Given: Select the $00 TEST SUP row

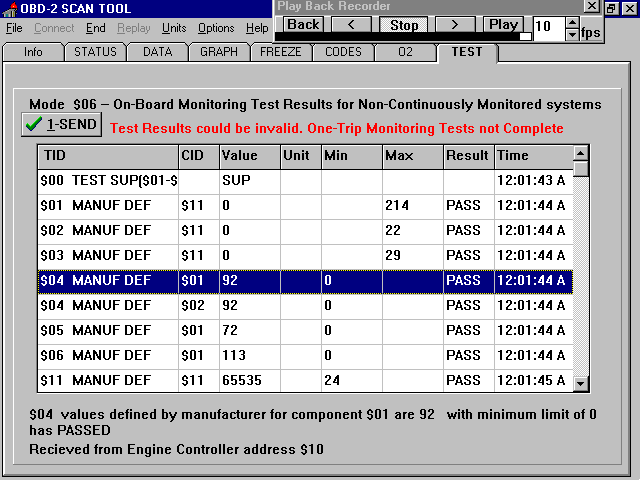Looking at the screenshot, I should tap(305, 180).
